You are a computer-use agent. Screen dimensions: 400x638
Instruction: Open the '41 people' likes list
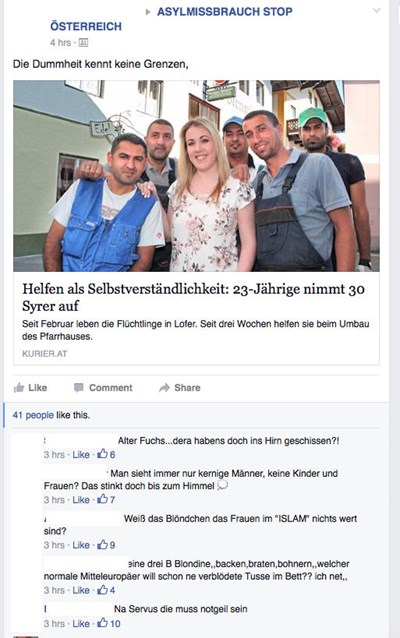pyautogui.click(x=33, y=415)
